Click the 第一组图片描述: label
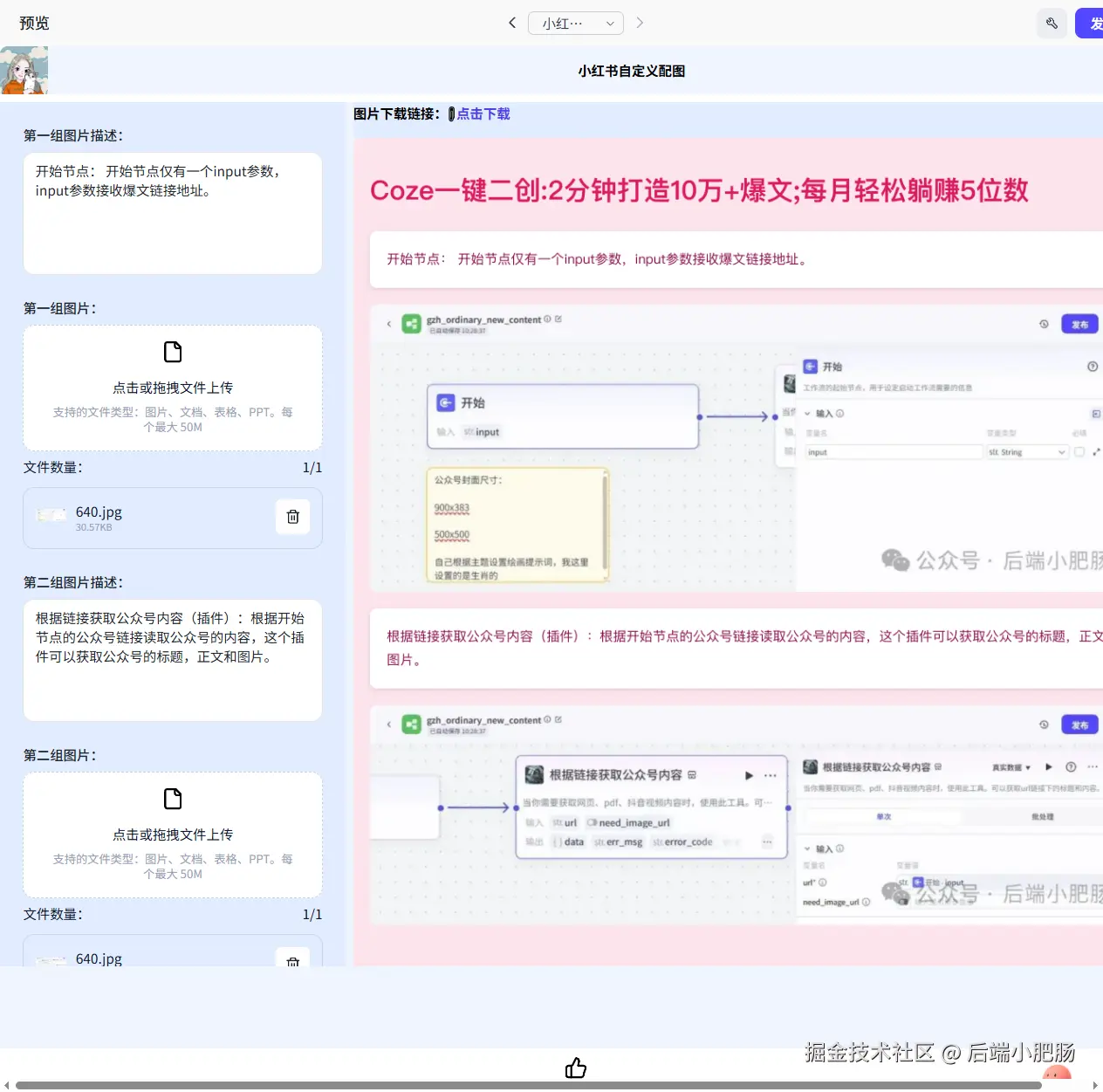1103x1092 pixels. (73, 135)
